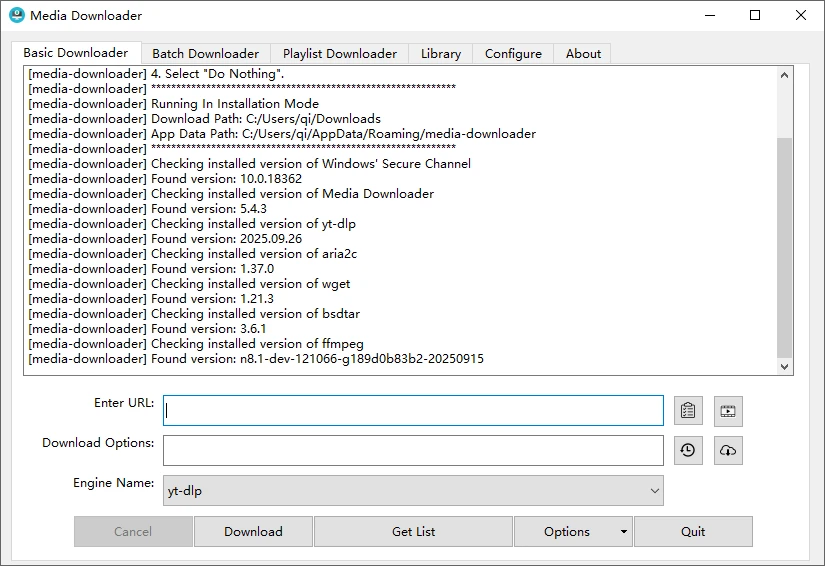Screen dimensions: 825x566
Task: Open the Playlist Downloader tab
Action: pyautogui.click(x=339, y=54)
